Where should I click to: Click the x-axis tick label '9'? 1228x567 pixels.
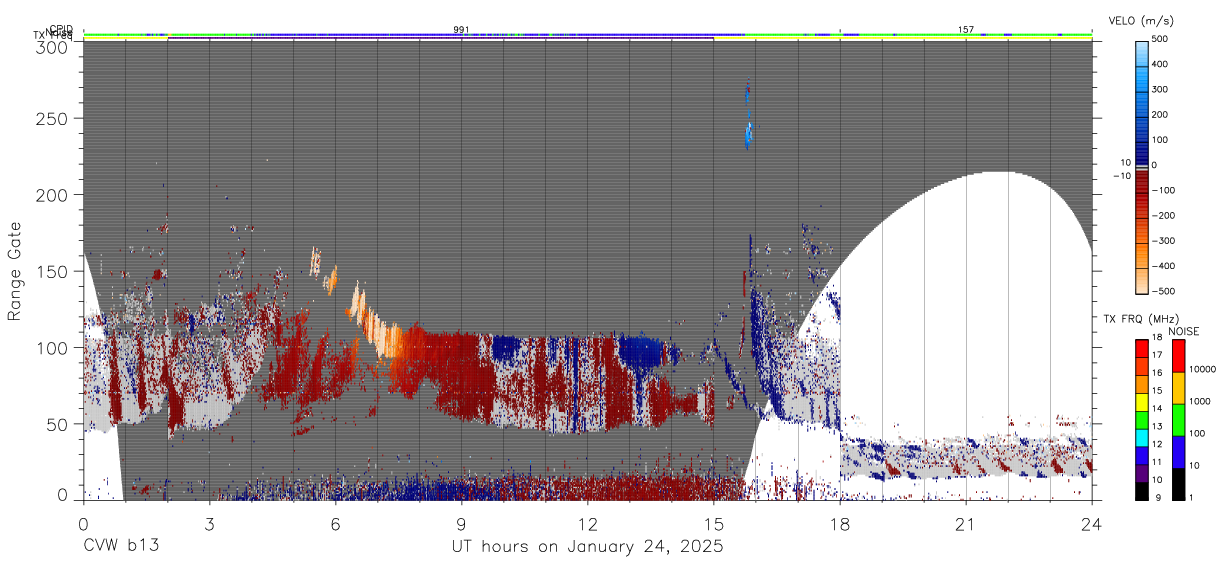coord(461,523)
